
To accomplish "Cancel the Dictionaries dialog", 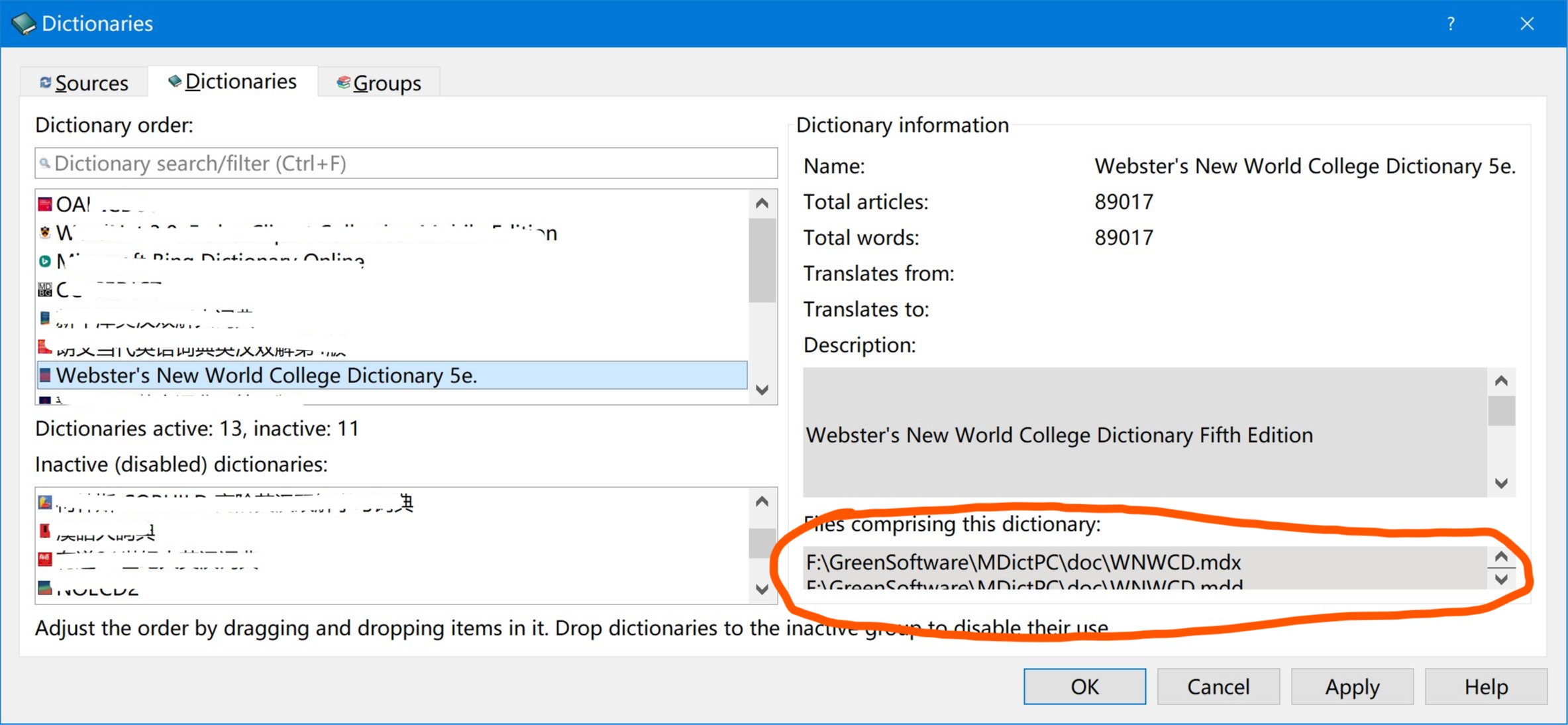I will pos(1218,687).
